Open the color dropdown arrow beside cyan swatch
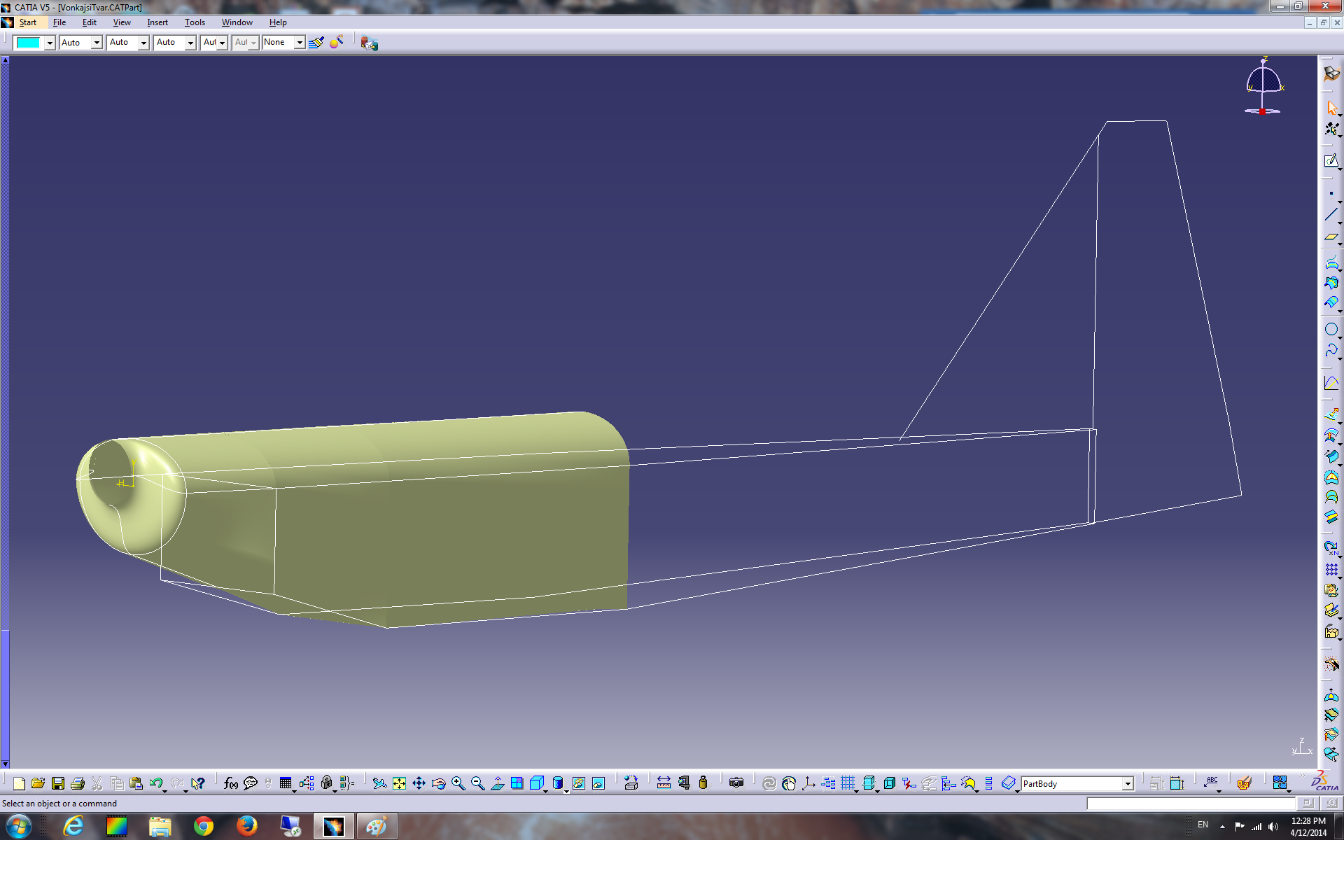 50,43
